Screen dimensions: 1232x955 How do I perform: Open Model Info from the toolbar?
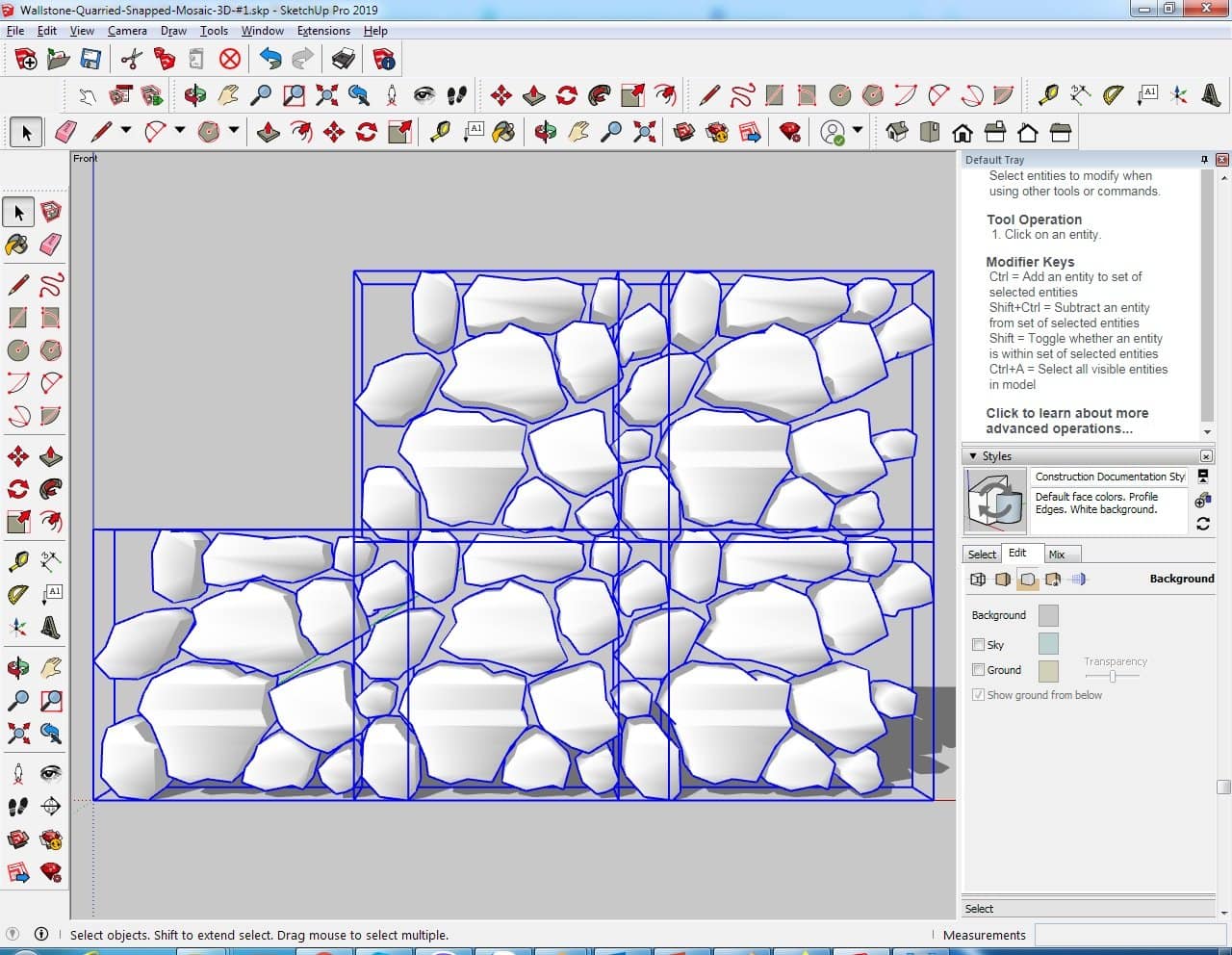pos(384,60)
